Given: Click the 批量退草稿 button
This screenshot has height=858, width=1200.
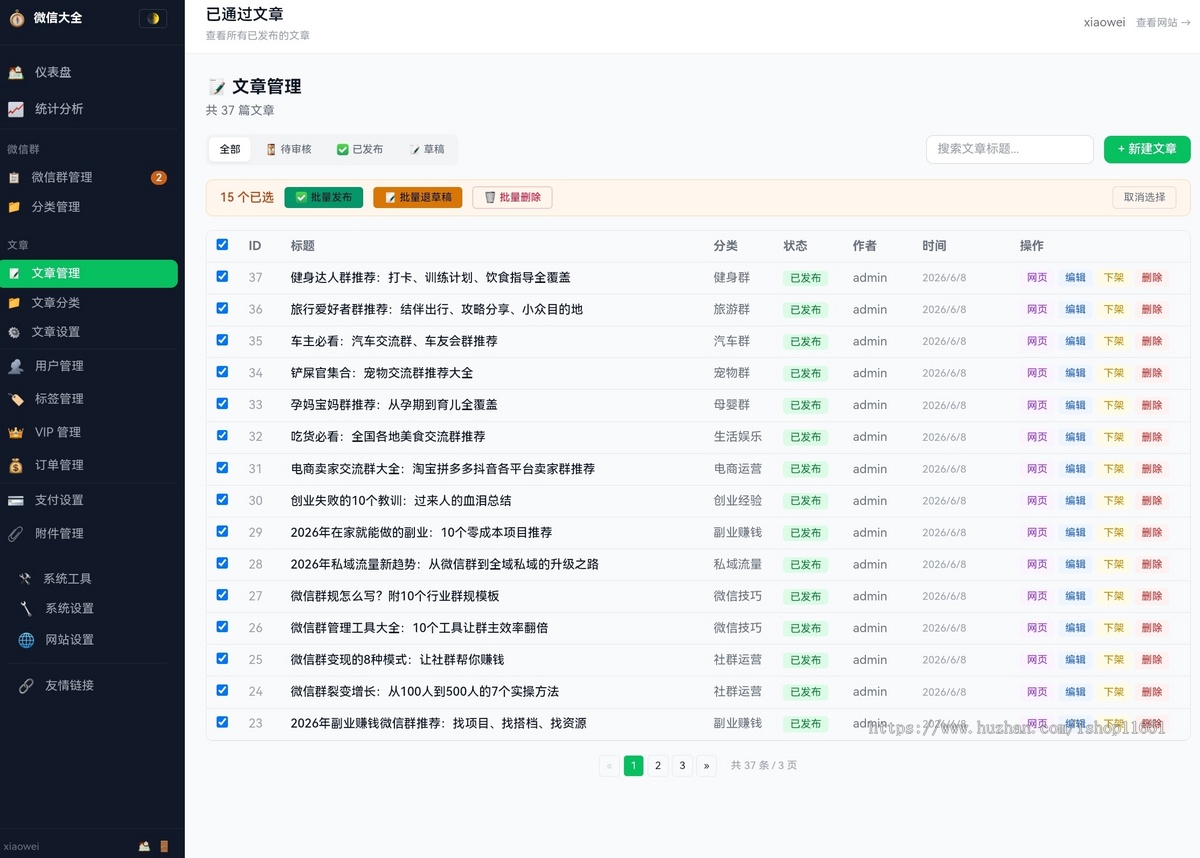Looking at the screenshot, I should pos(418,197).
